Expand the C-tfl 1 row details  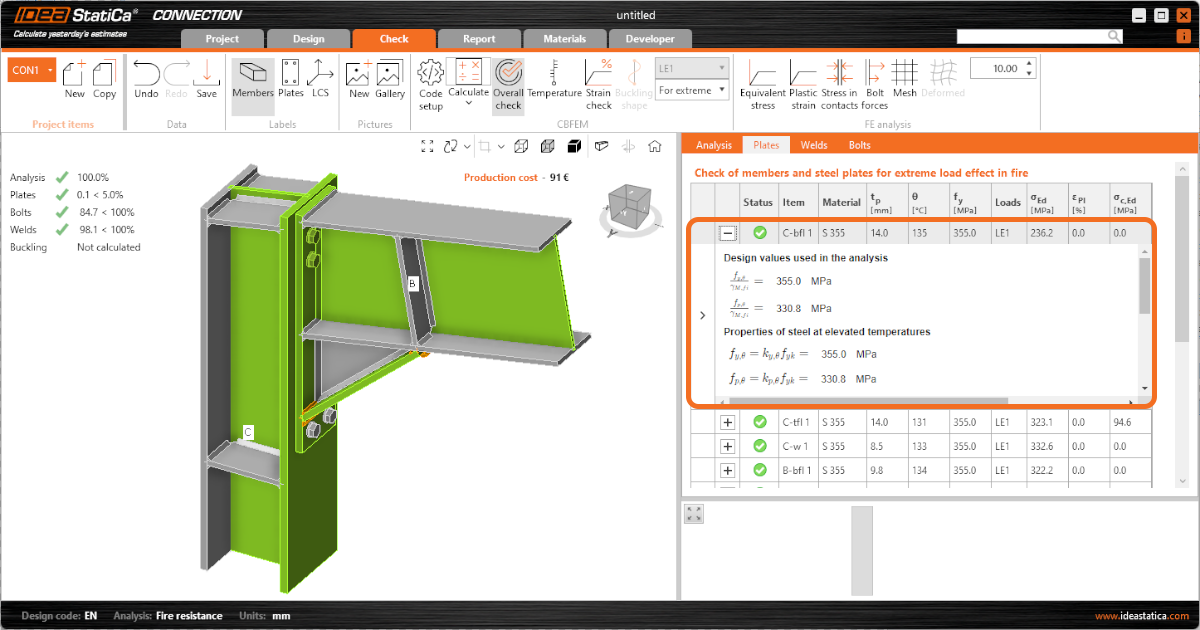pyautogui.click(x=728, y=422)
